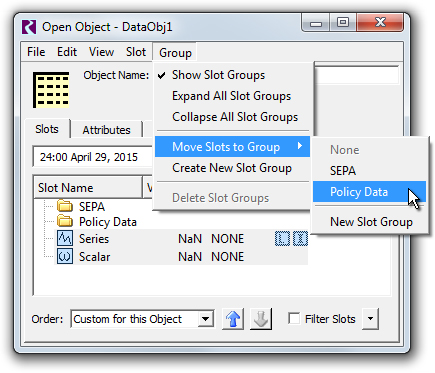The width and height of the screenshot is (435, 373).
Task: Open the File menu
Action: [36, 52]
